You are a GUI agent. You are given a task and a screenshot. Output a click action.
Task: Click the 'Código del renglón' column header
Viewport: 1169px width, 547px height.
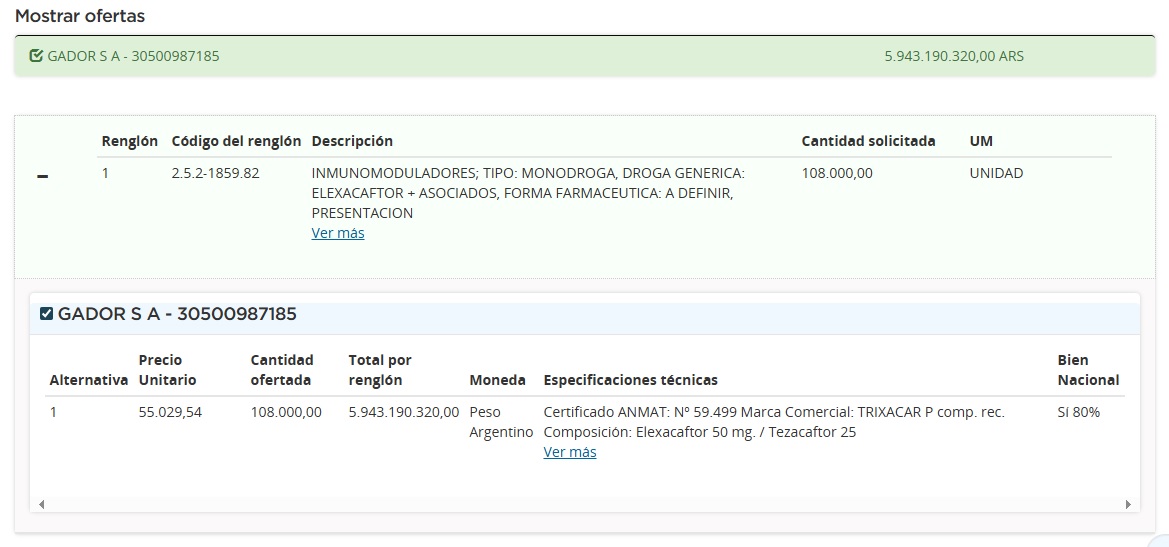[236, 141]
